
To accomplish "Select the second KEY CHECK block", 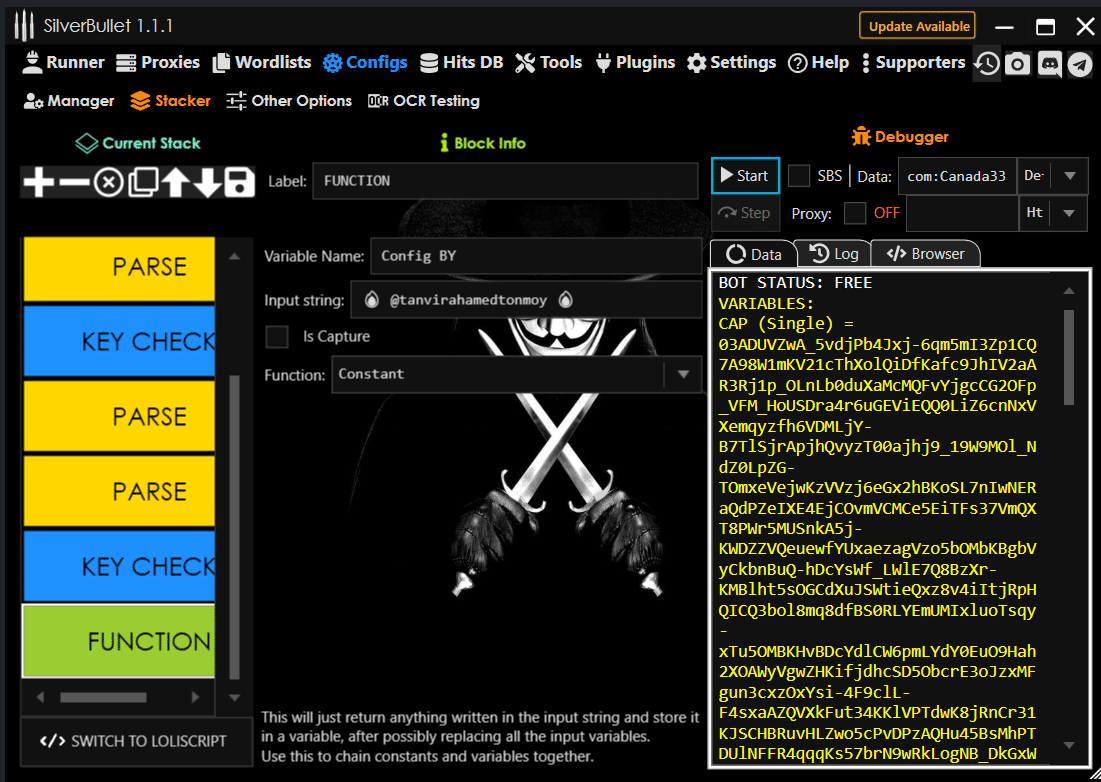I will click(x=119, y=566).
